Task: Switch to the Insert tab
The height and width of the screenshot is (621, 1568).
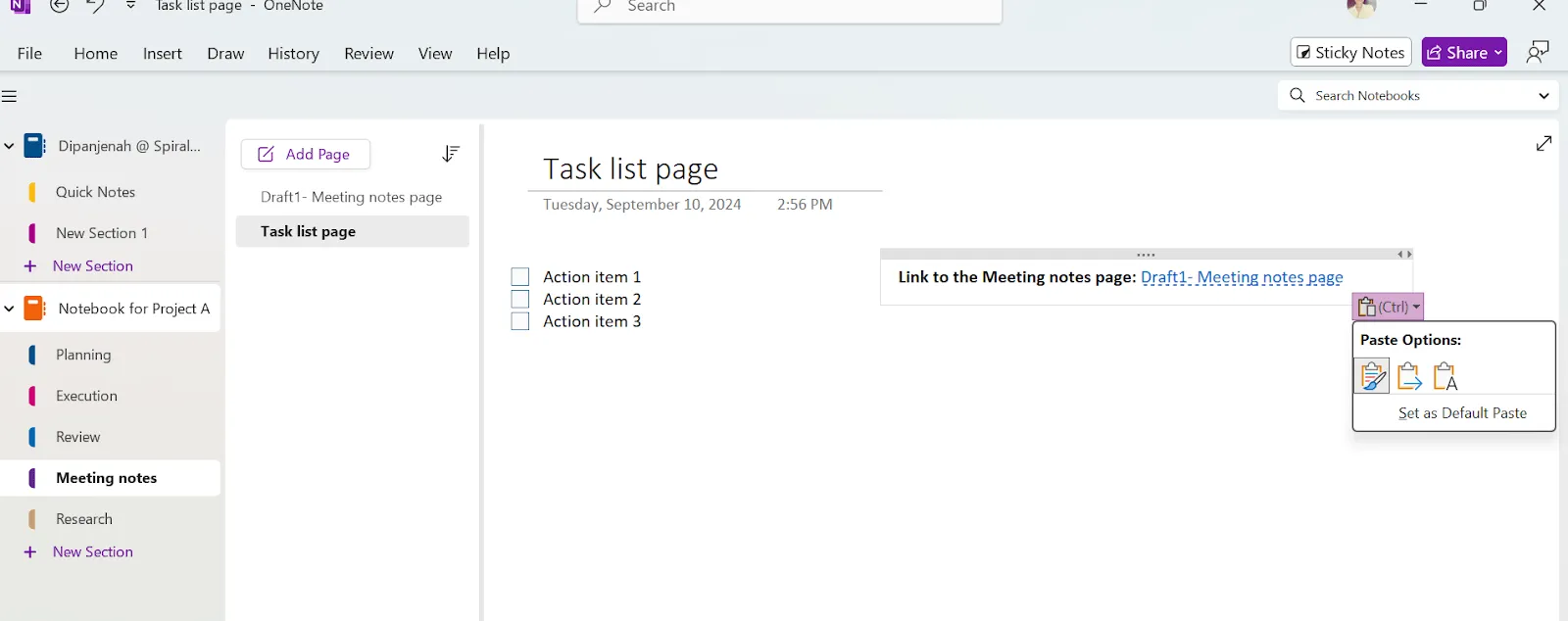Action: pos(162,54)
